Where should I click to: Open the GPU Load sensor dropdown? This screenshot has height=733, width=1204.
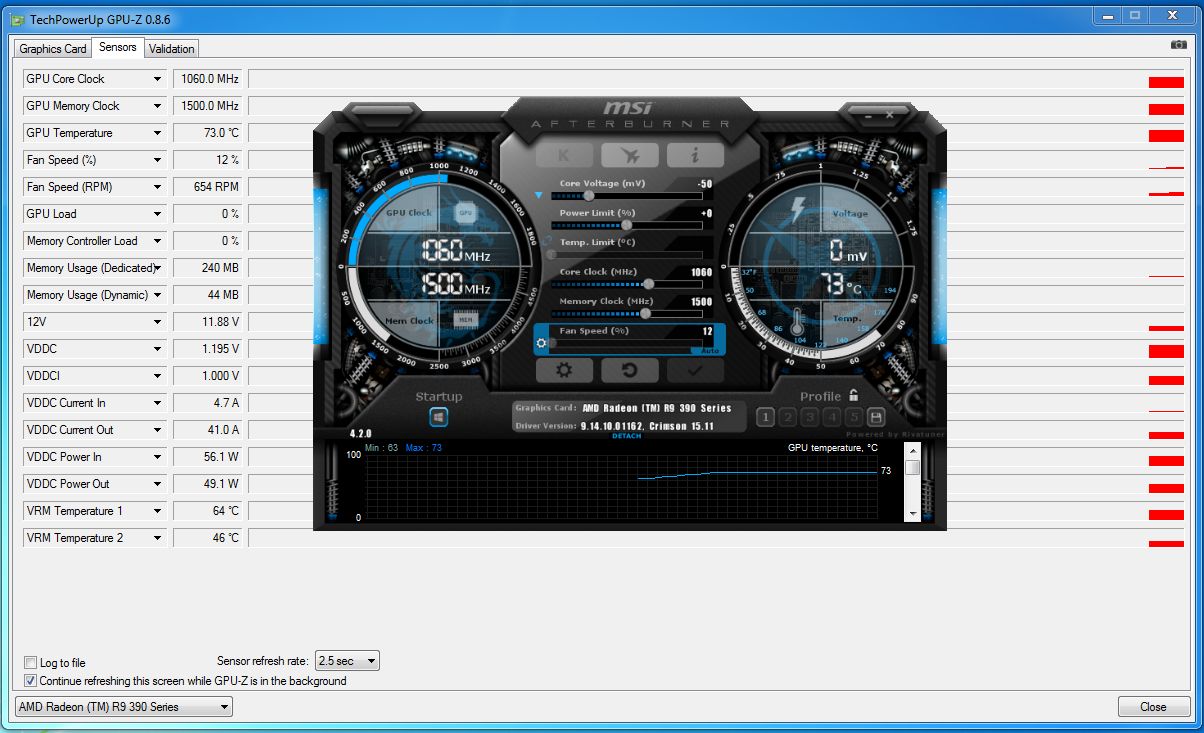pos(157,214)
